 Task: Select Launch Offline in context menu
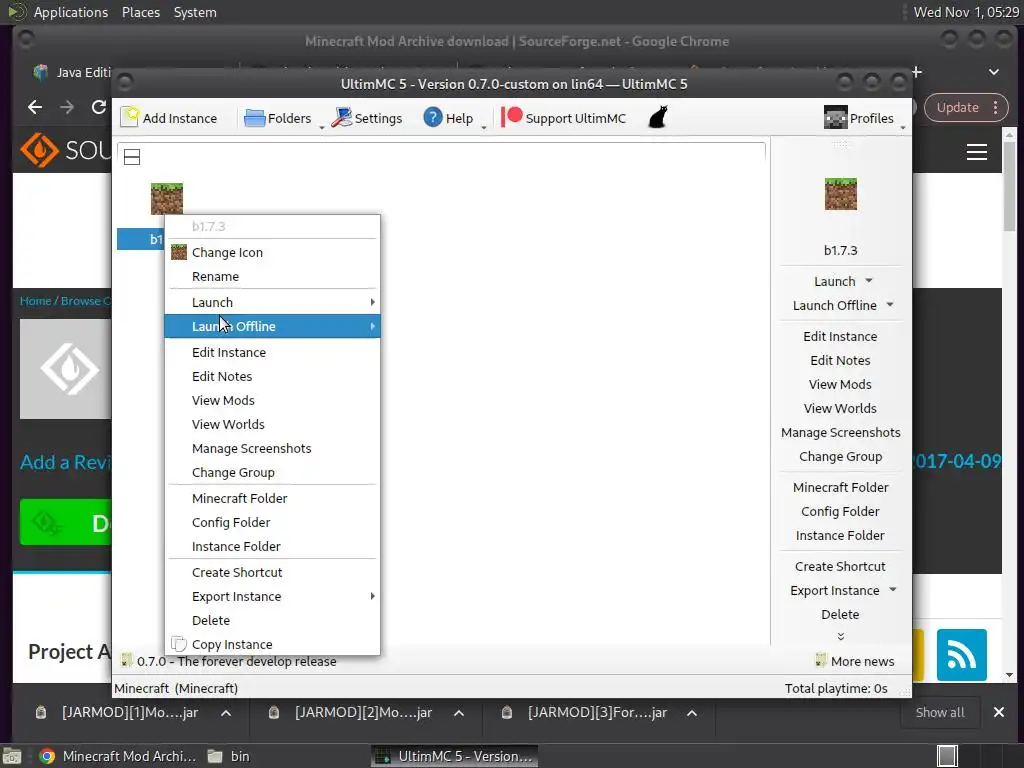pos(272,326)
